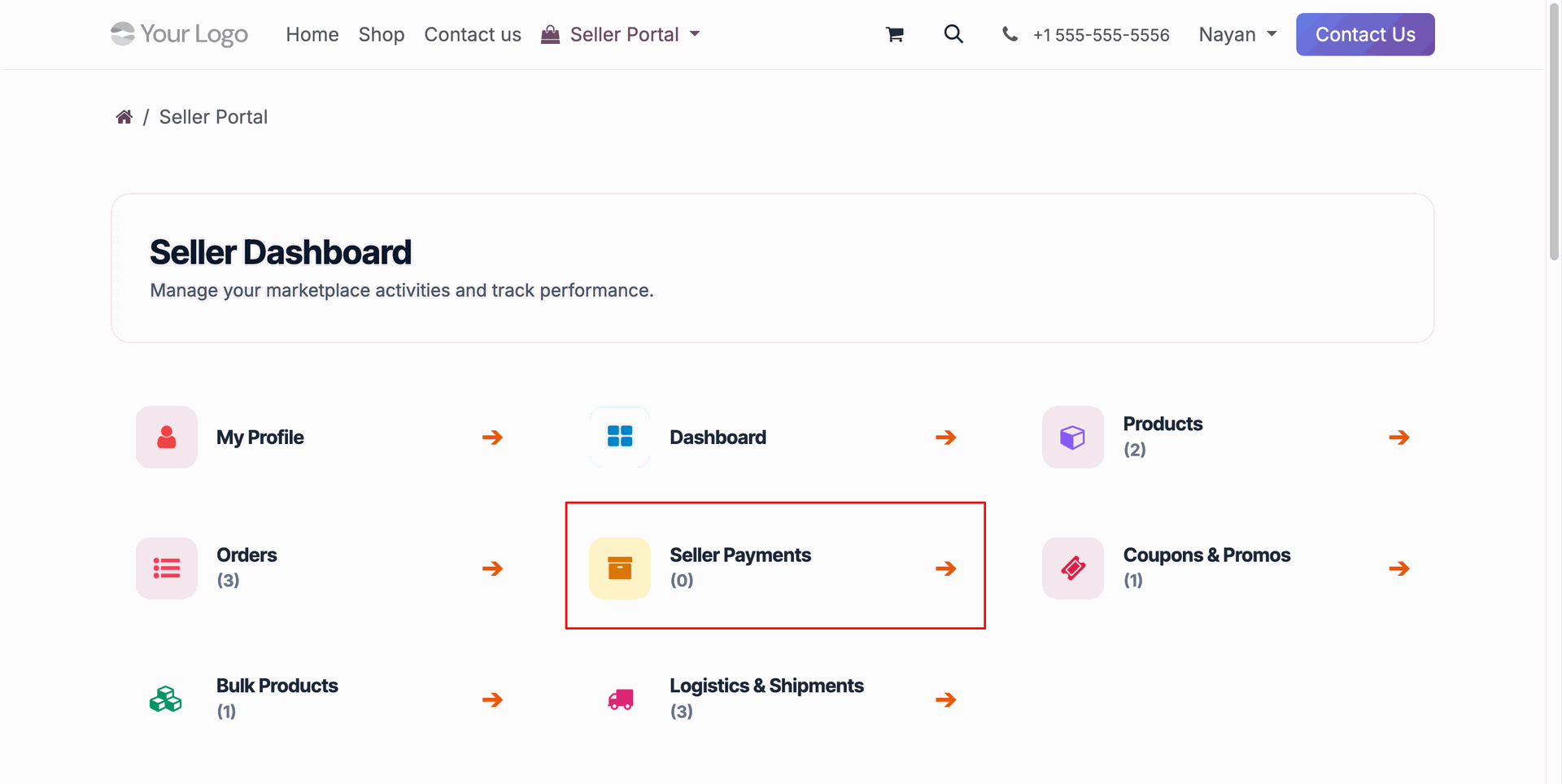
Task: Click the Orders list icon
Action: (x=167, y=568)
